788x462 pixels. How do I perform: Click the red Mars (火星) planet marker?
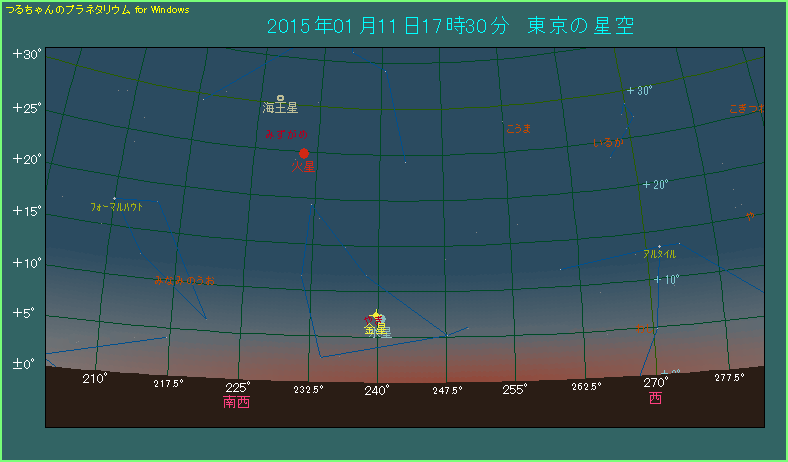303,153
